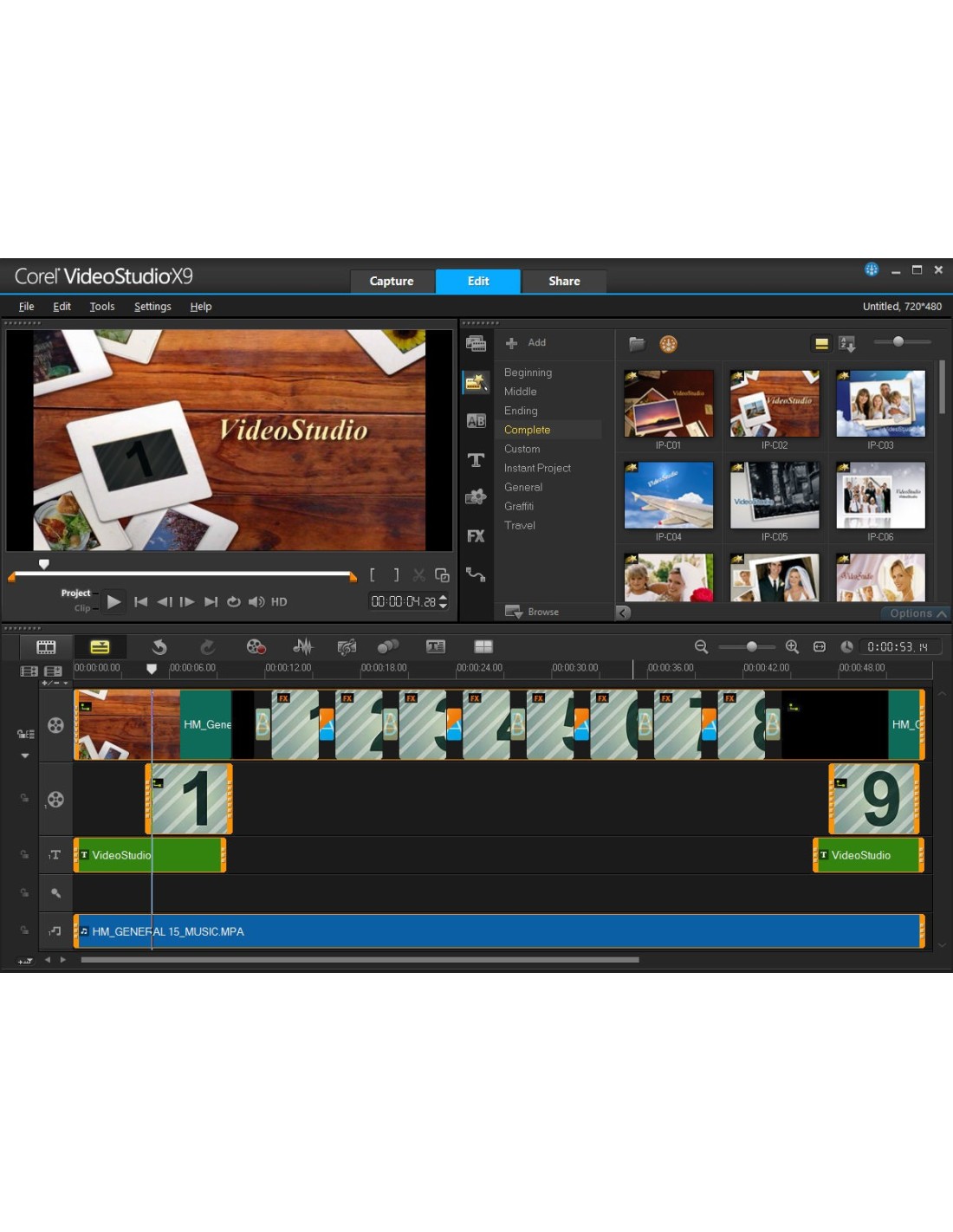Toggle library thumbnail view

[x=821, y=344]
